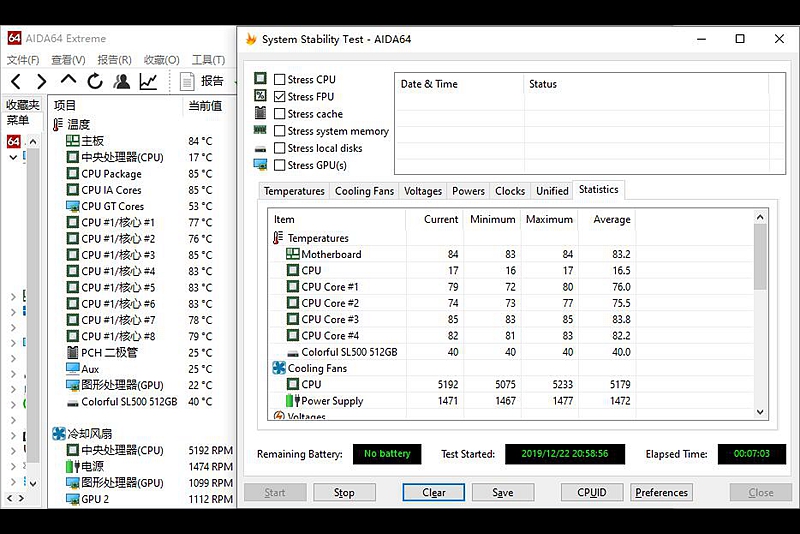800x534 pixels.
Task: Open the 工具(T) menu
Action: (208, 60)
